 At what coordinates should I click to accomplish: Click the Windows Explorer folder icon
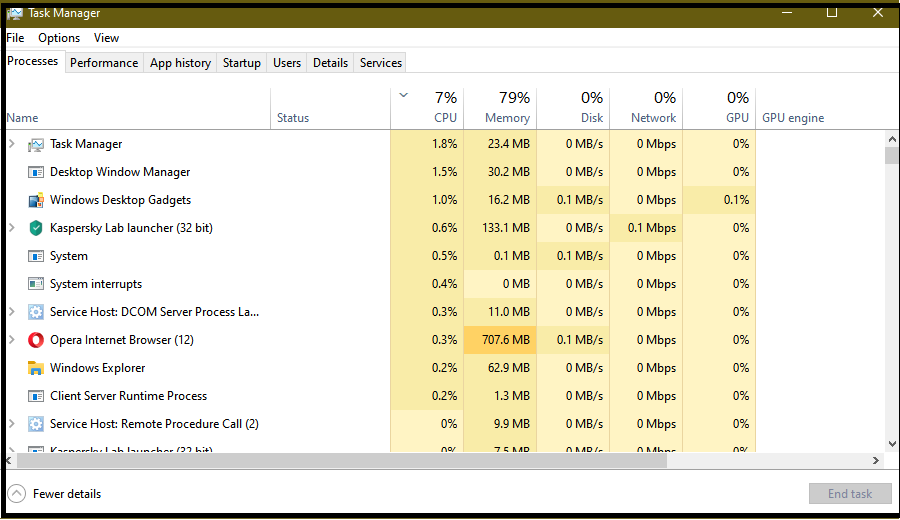(36, 368)
